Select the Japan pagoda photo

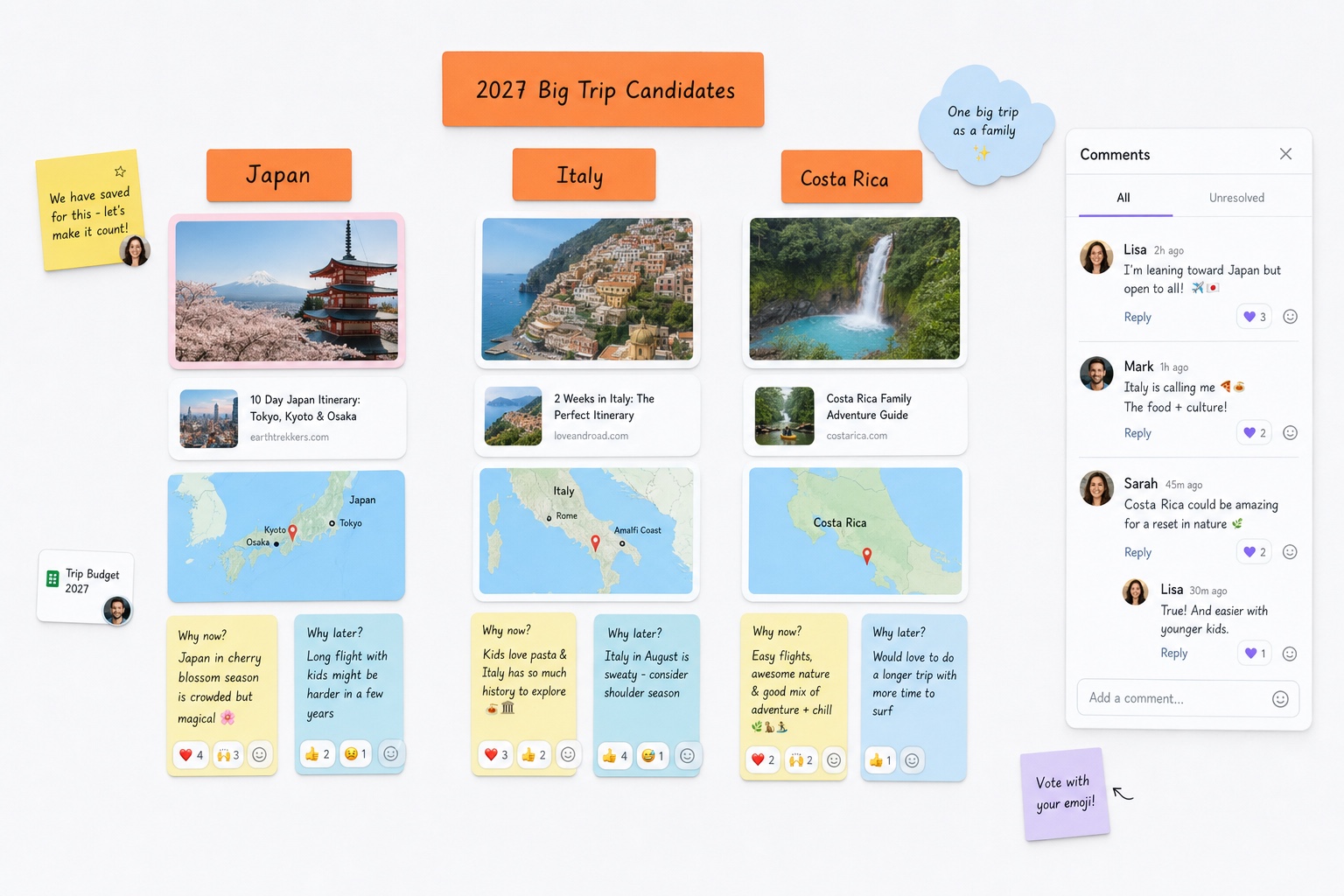287,290
